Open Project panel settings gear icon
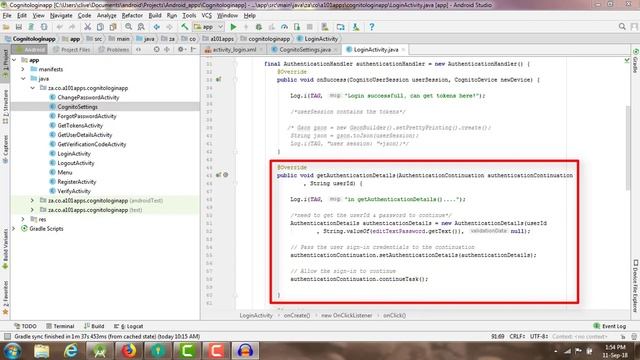This screenshot has width=640, height=360. point(181,49)
